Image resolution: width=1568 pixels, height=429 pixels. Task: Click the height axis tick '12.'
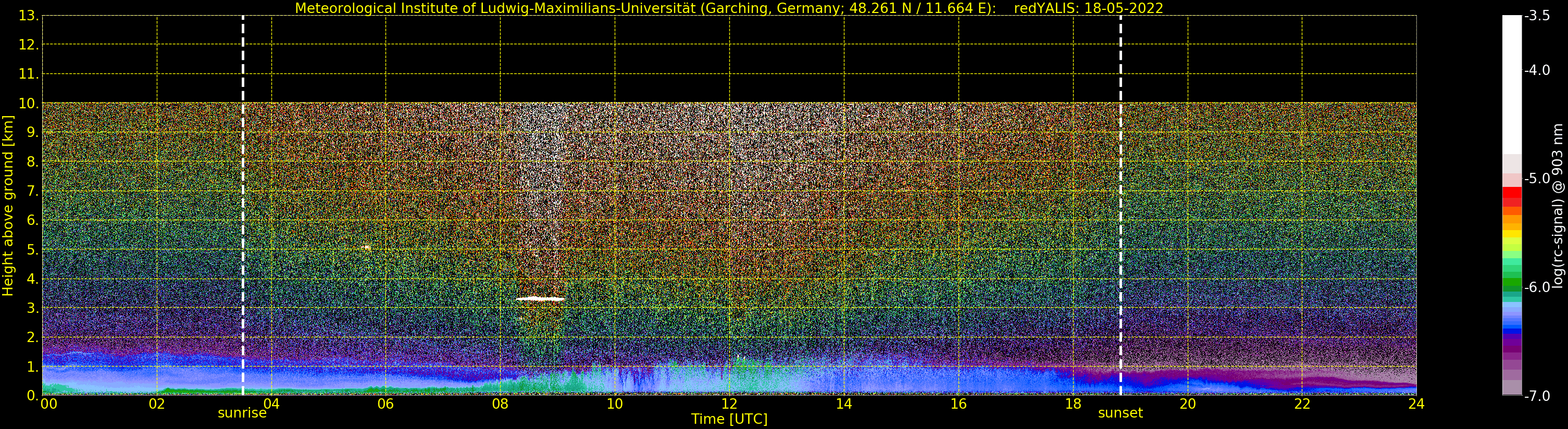pyautogui.click(x=29, y=45)
